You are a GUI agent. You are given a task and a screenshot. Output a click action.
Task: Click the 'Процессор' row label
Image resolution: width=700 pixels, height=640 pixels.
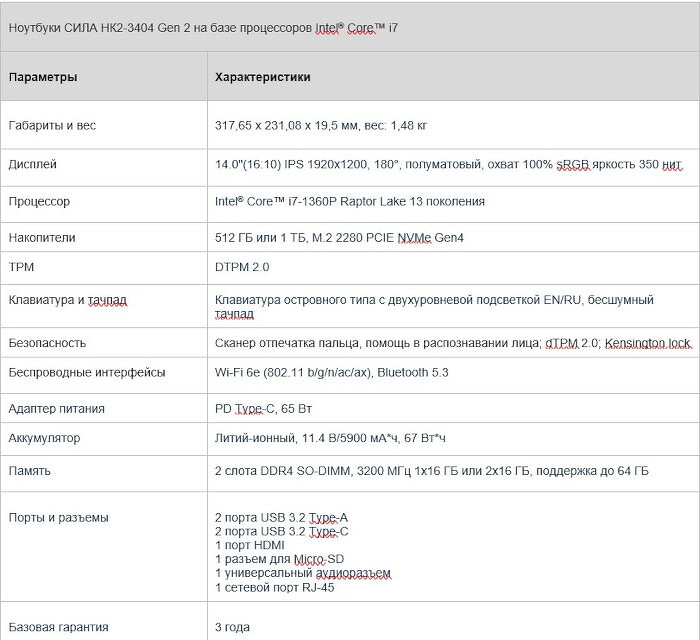click(x=39, y=201)
